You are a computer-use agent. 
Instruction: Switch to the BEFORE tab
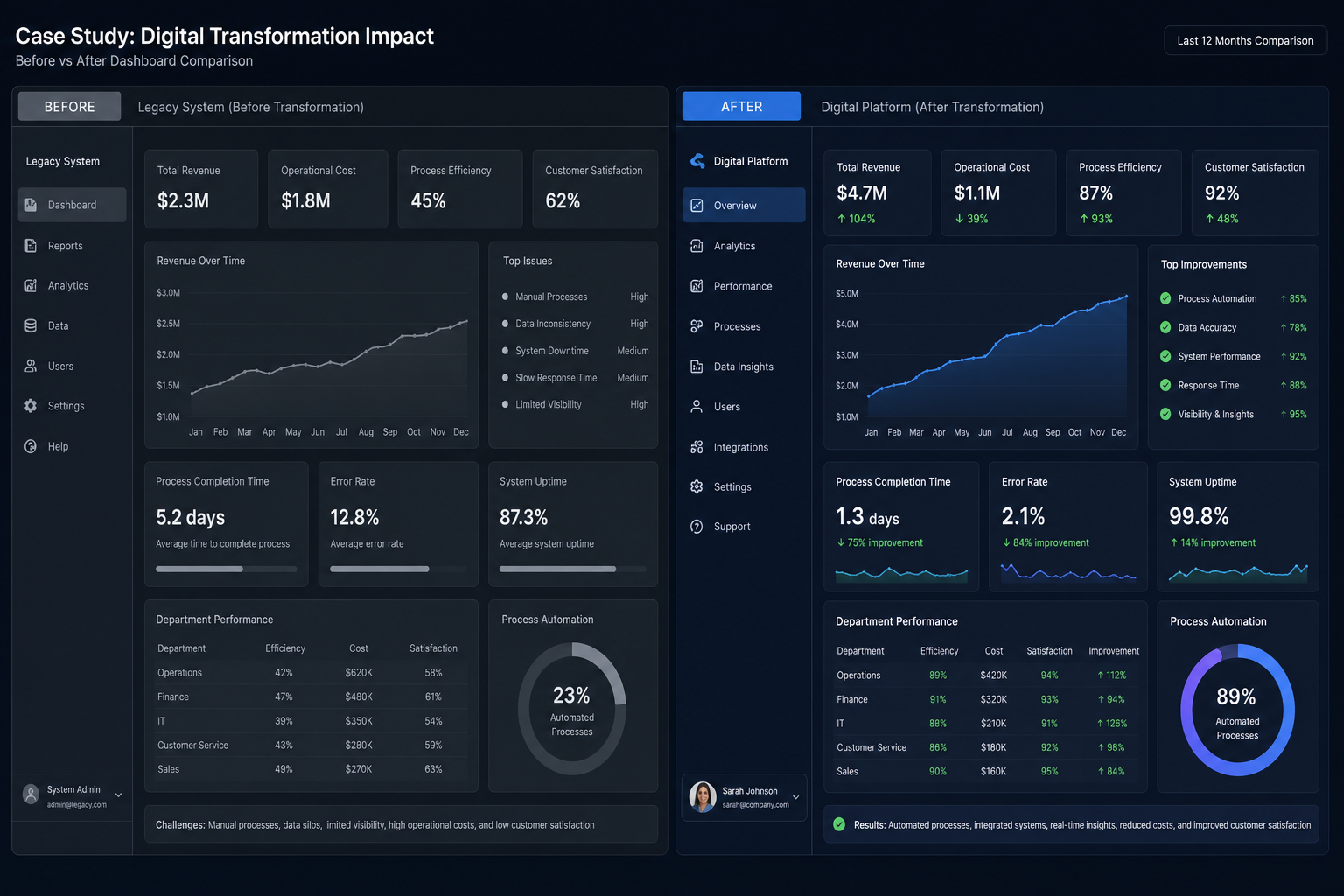(69, 106)
